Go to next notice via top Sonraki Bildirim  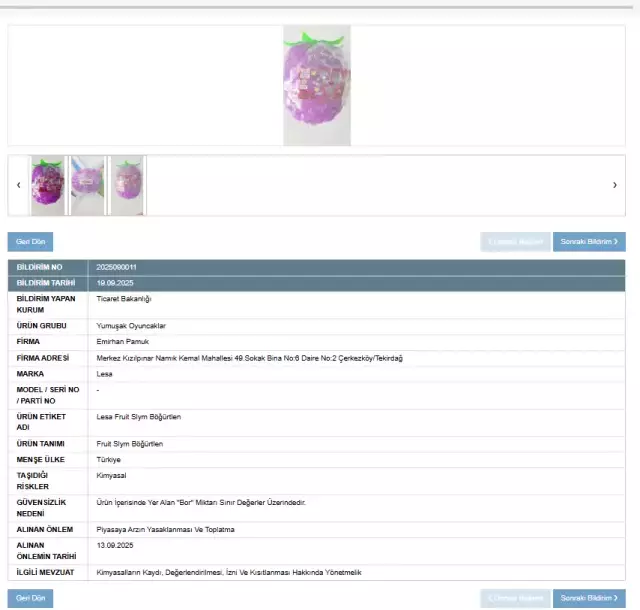[588, 241]
